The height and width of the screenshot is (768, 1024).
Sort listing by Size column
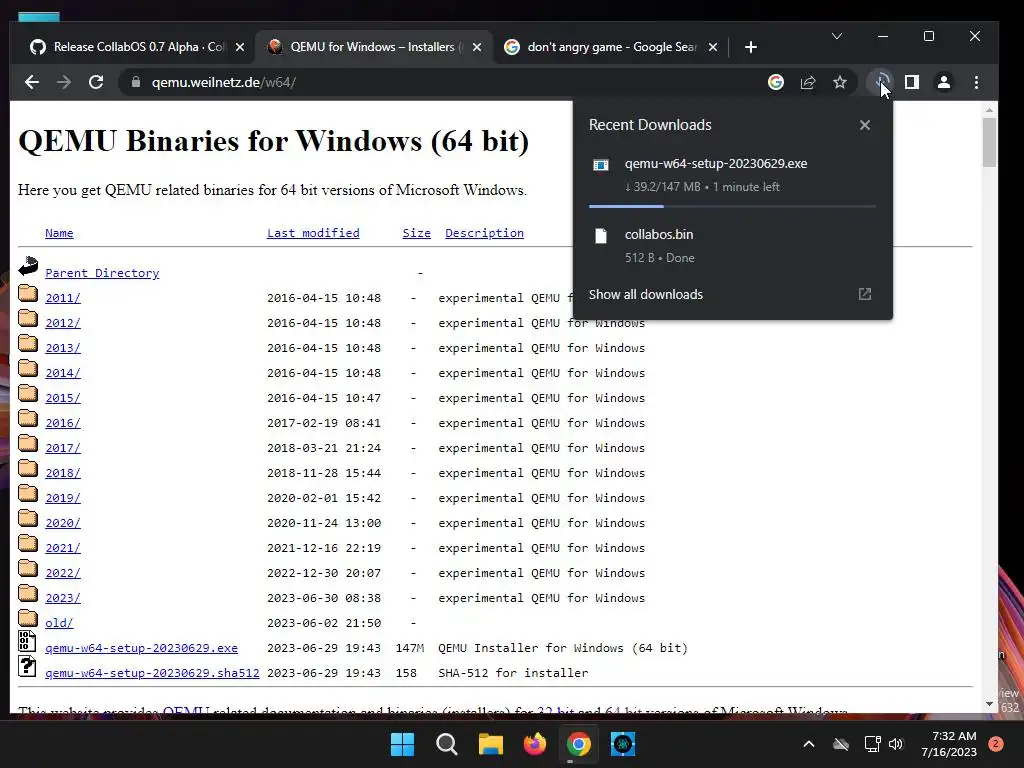(417, 233)
